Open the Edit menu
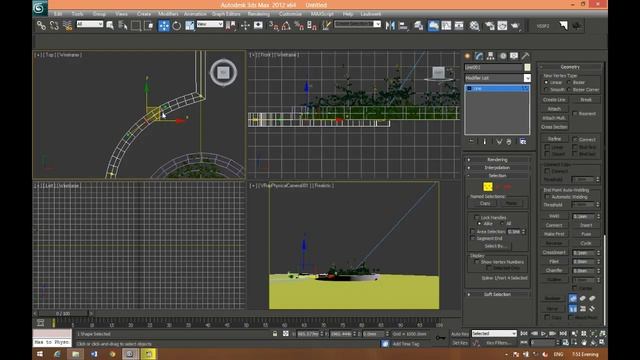The image size is (640, 360). [58, 14]
